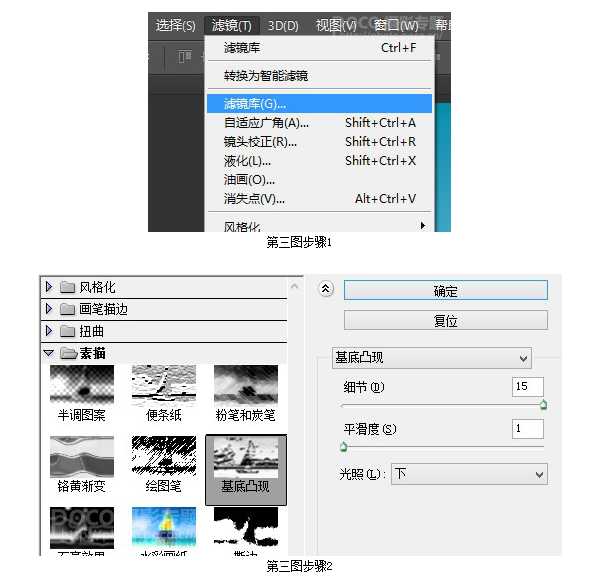The width and height of the screenshot is (590, 585).
Task: Select highlighted 滤镜库(G)... menu item
Action: click(320, 103)
